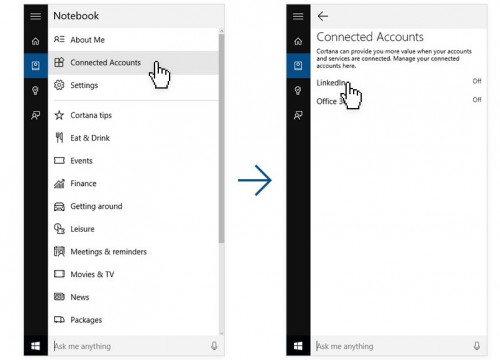Click the Finance chart icon
This screenshot has width=500, height=360.
coord(59,183)
